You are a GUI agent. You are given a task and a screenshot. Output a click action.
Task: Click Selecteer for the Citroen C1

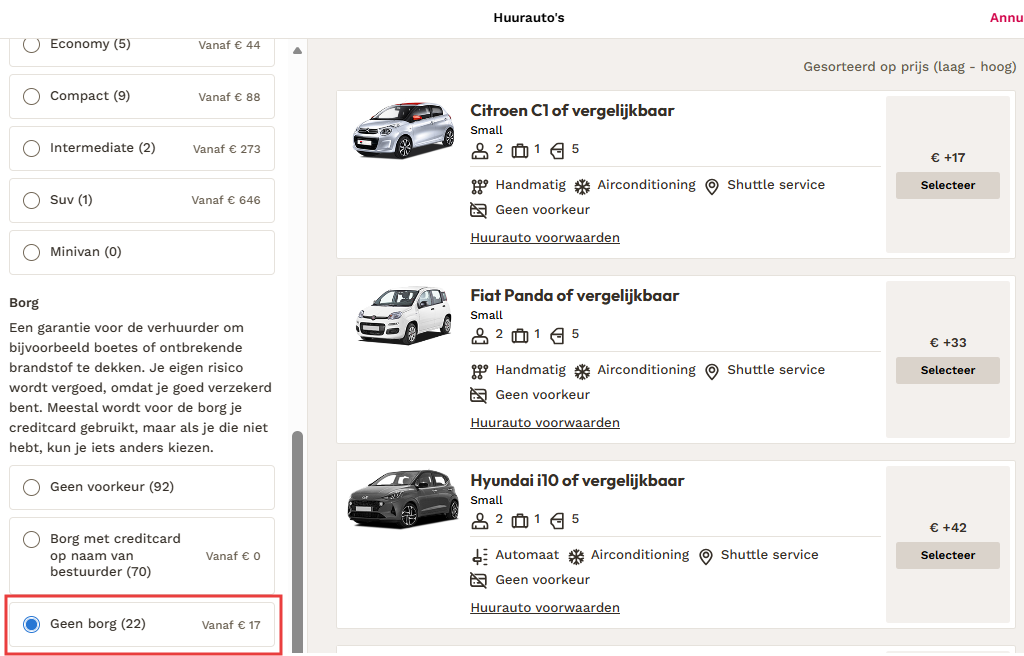[948, 185]
